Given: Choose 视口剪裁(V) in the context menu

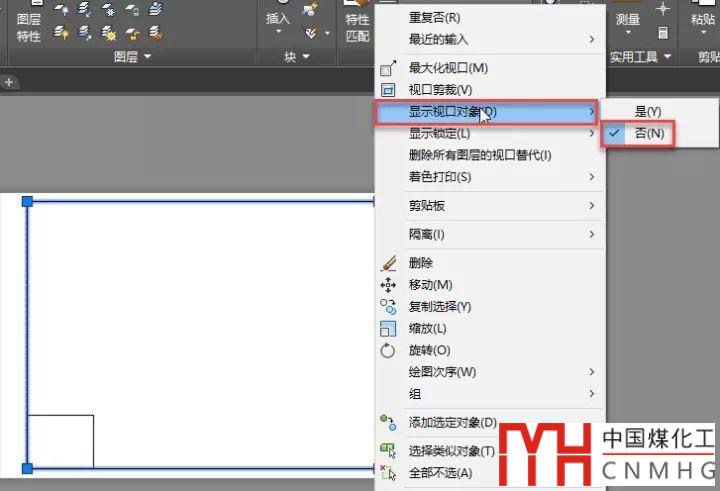Looking at the screenshot, I should 489,90.
